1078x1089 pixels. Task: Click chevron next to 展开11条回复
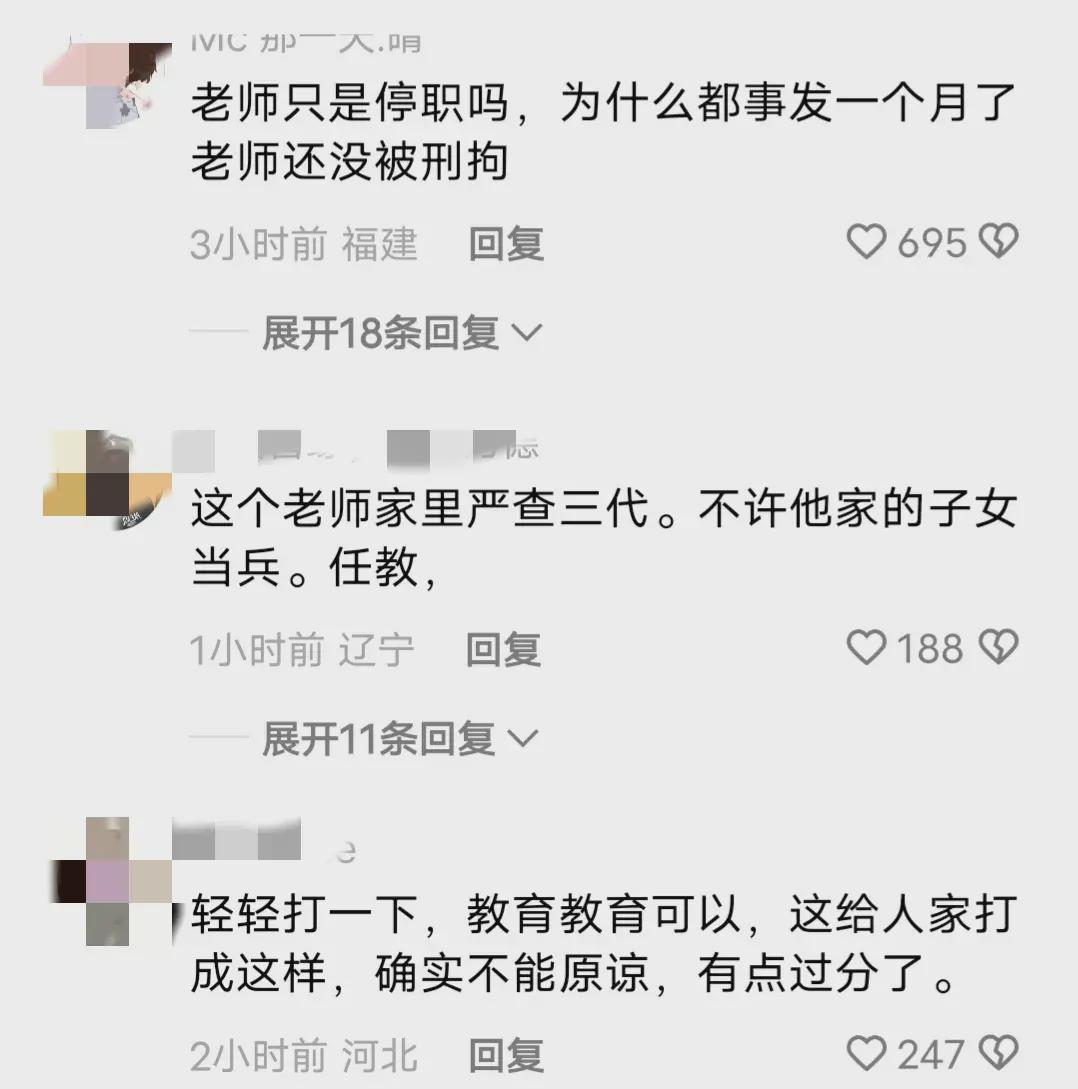(x=523, y=739)
